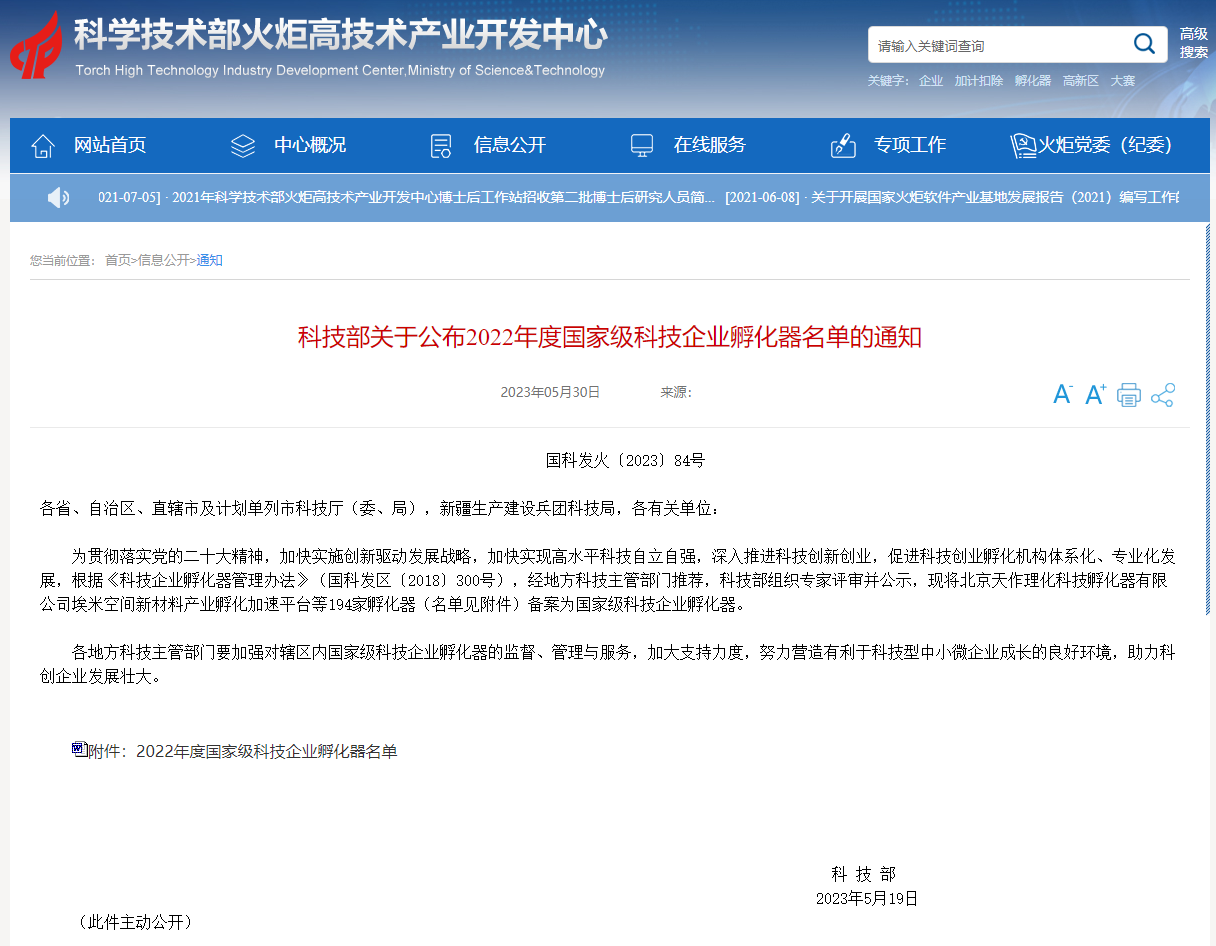The height and width of the screenshot is (946, 1216).
Task: Click the document number 国科发火〔2023〕84号
Action: (625, 460)
